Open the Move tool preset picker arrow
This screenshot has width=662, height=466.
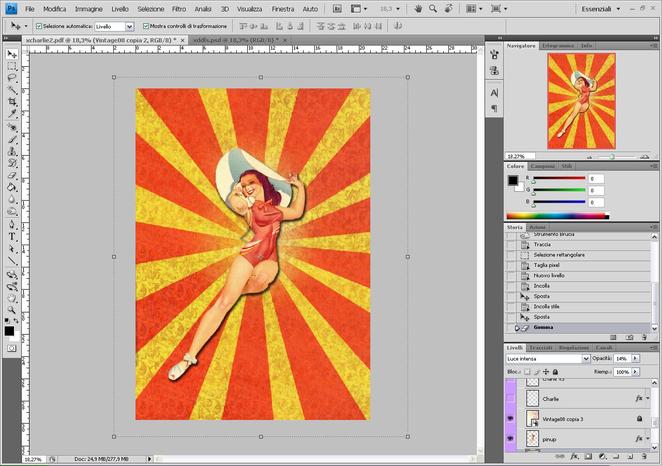click(26, 26)
